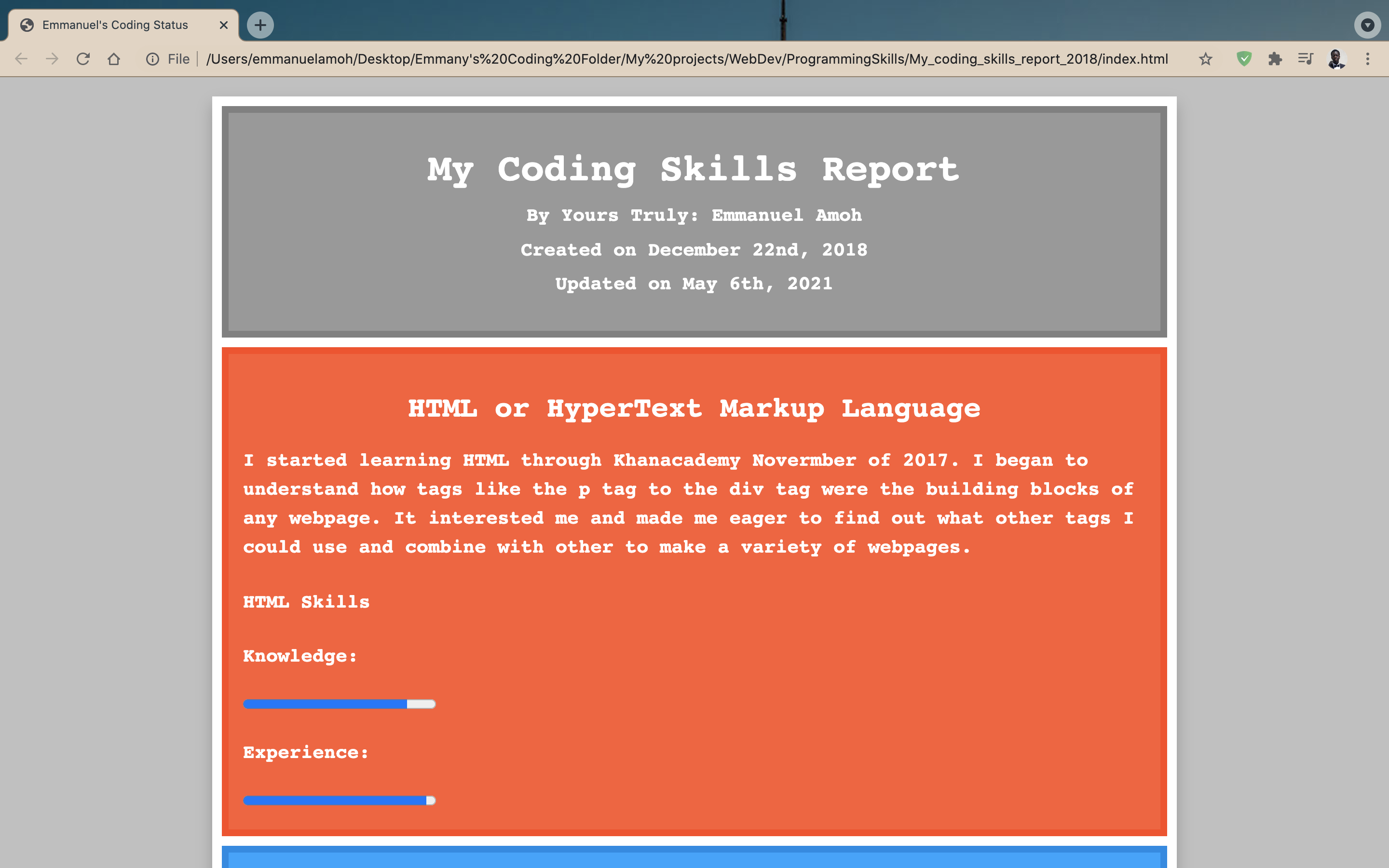Bookmark this page with the star
This screenshot has height=868, width=1389.
click(x=1205, y=58)
